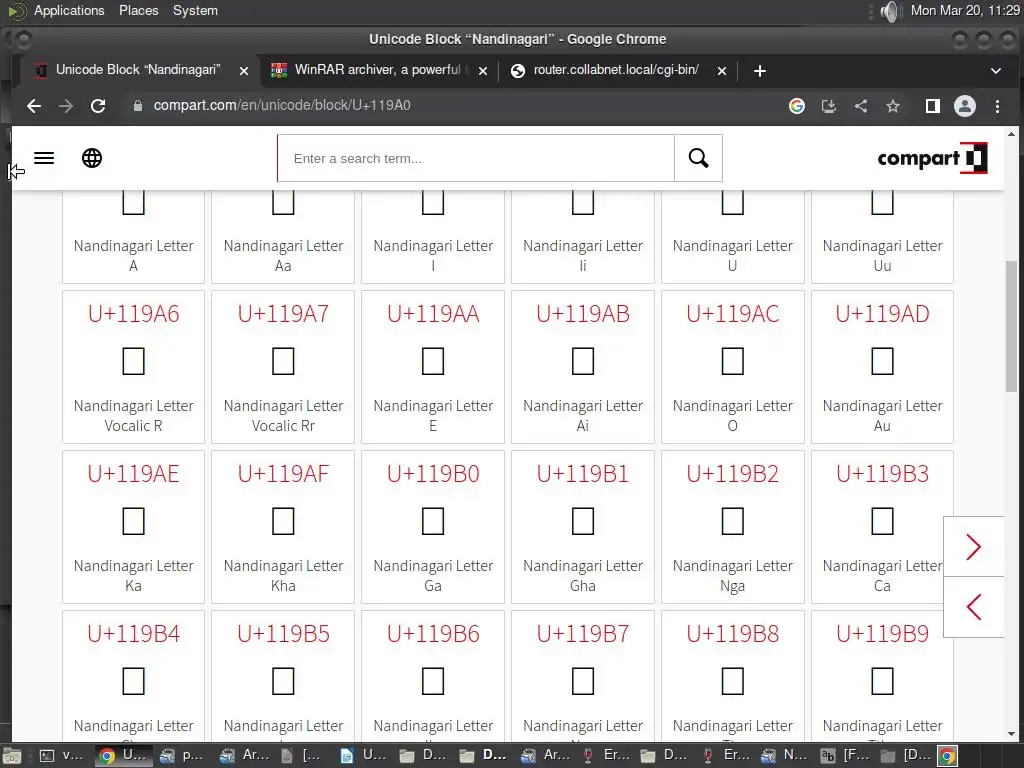Open the Applications menu

(69, 10)
